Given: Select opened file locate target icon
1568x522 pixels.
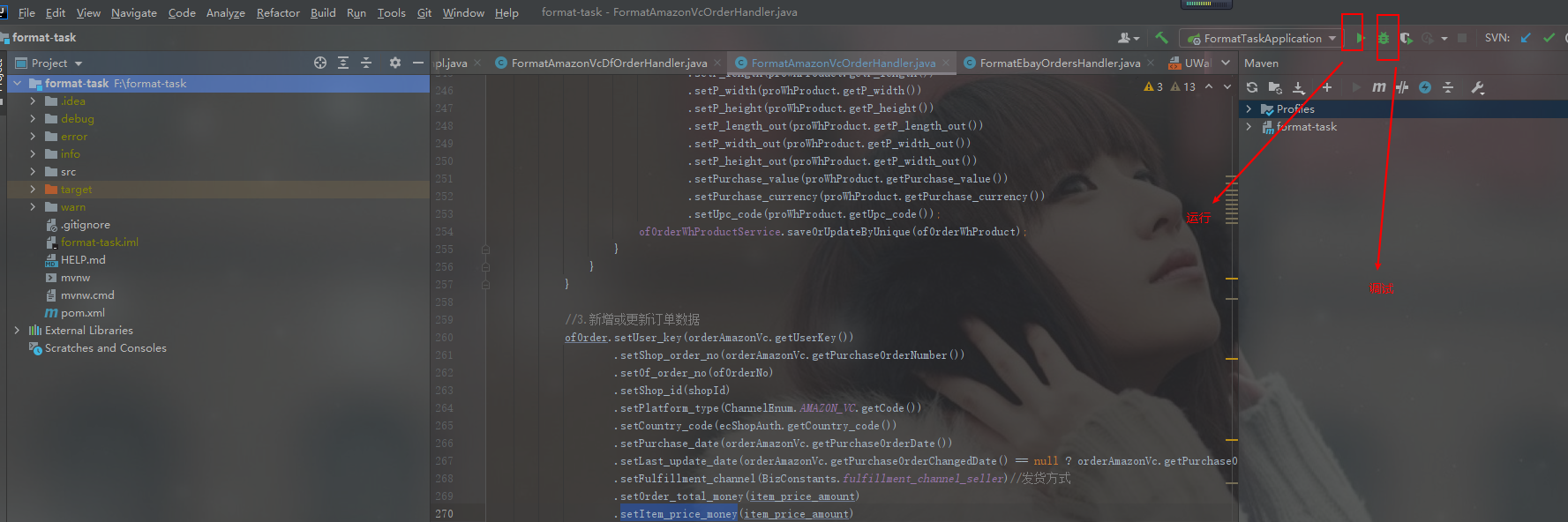Looking at the screenshot, I should click(319, 63).
